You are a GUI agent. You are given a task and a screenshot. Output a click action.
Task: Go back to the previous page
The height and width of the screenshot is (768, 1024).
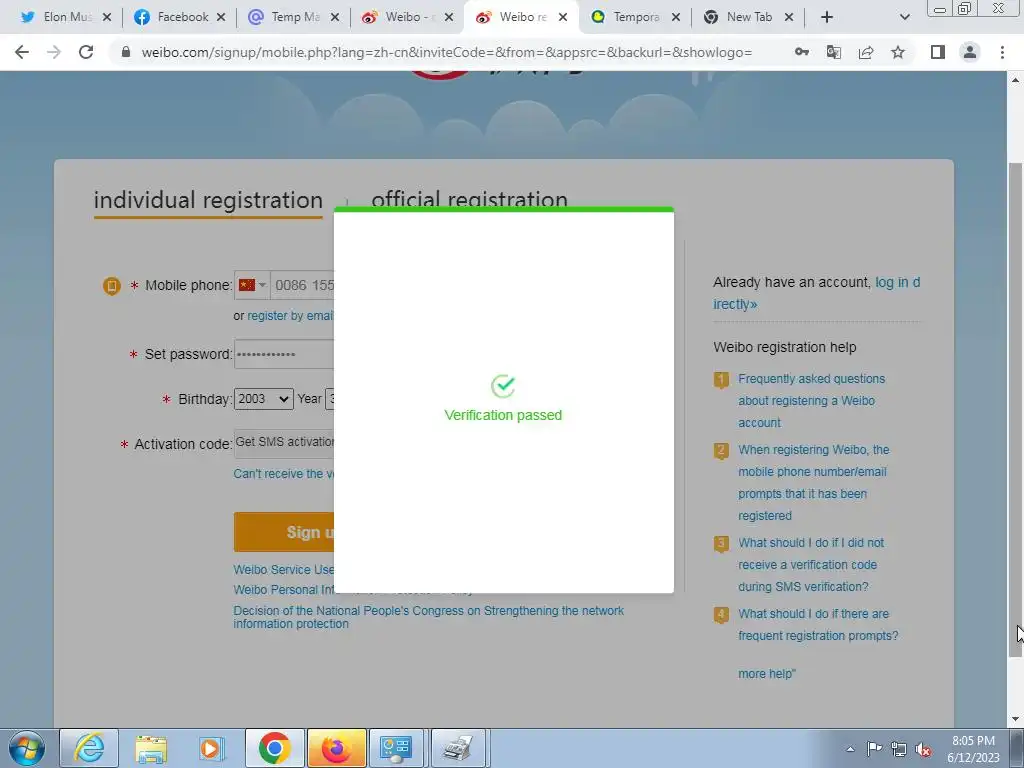tap(22, 52)
